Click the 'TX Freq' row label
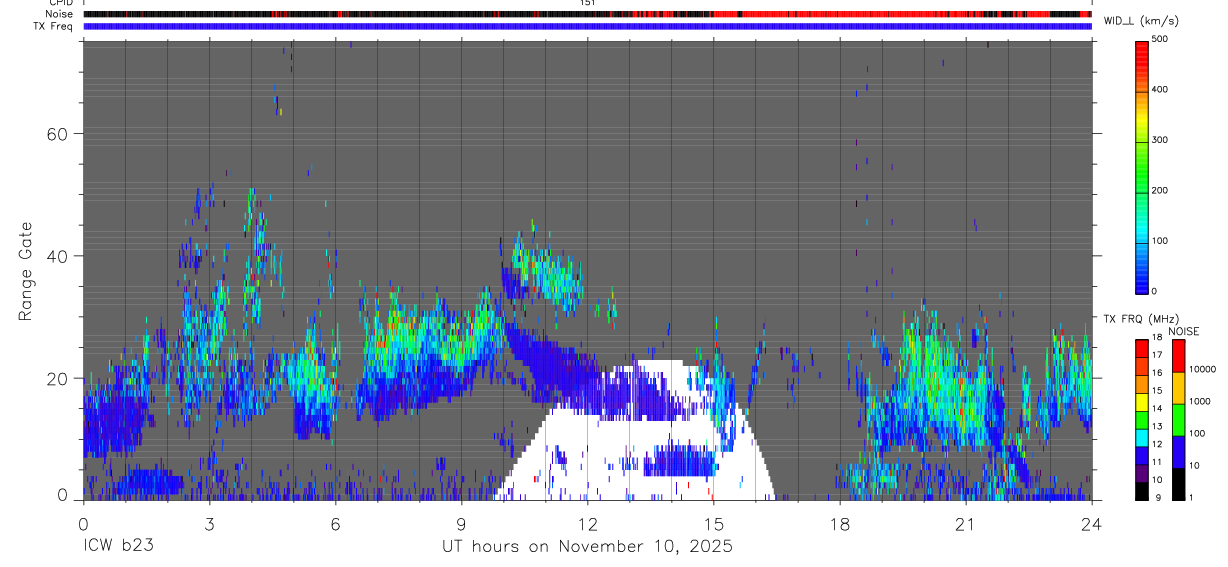Viewport: 1228px width, 567px height. [x=54, y=26]
